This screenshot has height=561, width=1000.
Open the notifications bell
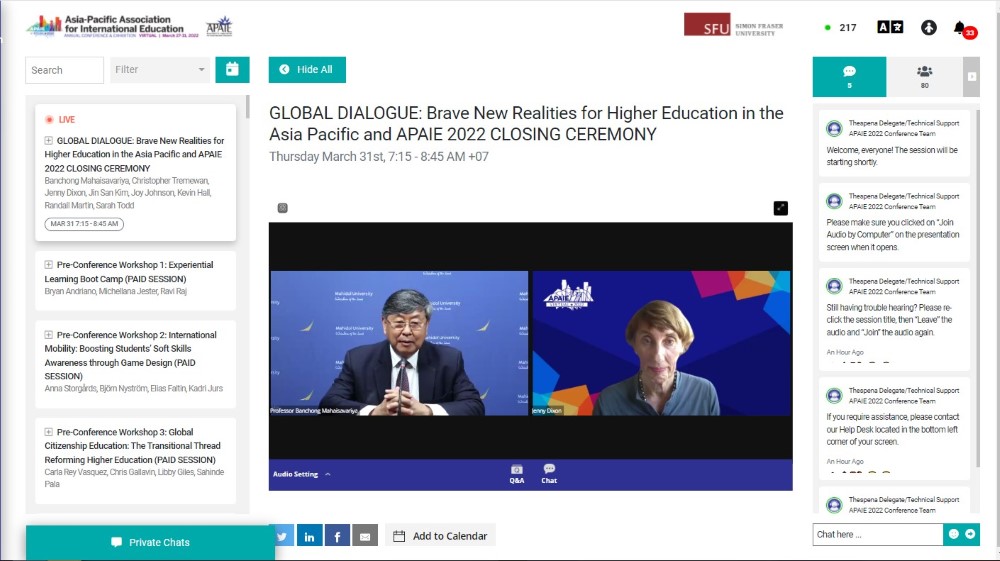[x=960, y=27]
